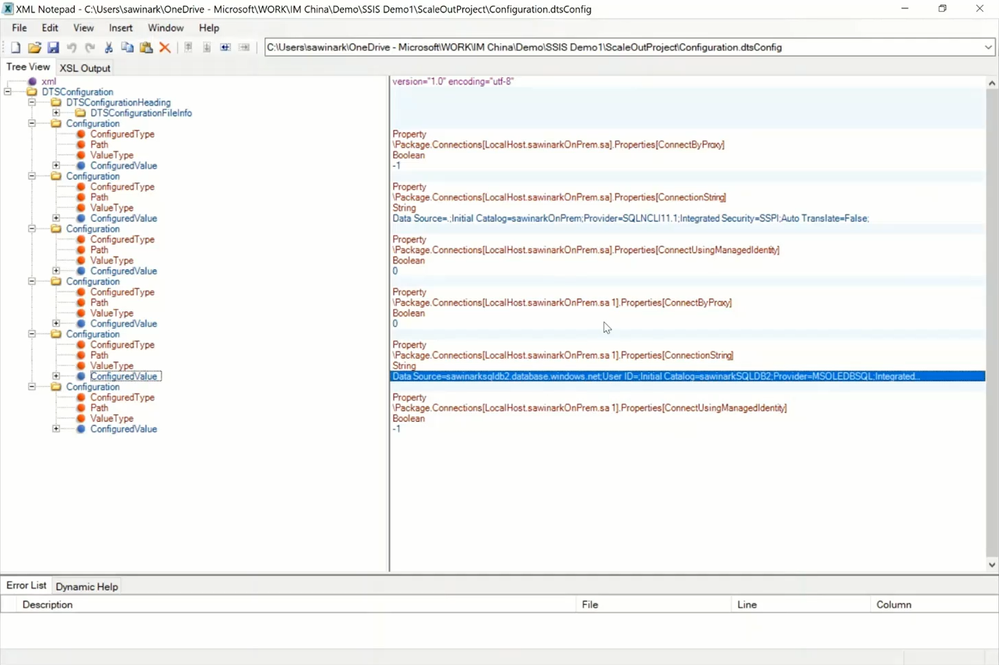This screenshot has height=665, width=999.
Task: Open the Help menu
Action: [208, 28]
